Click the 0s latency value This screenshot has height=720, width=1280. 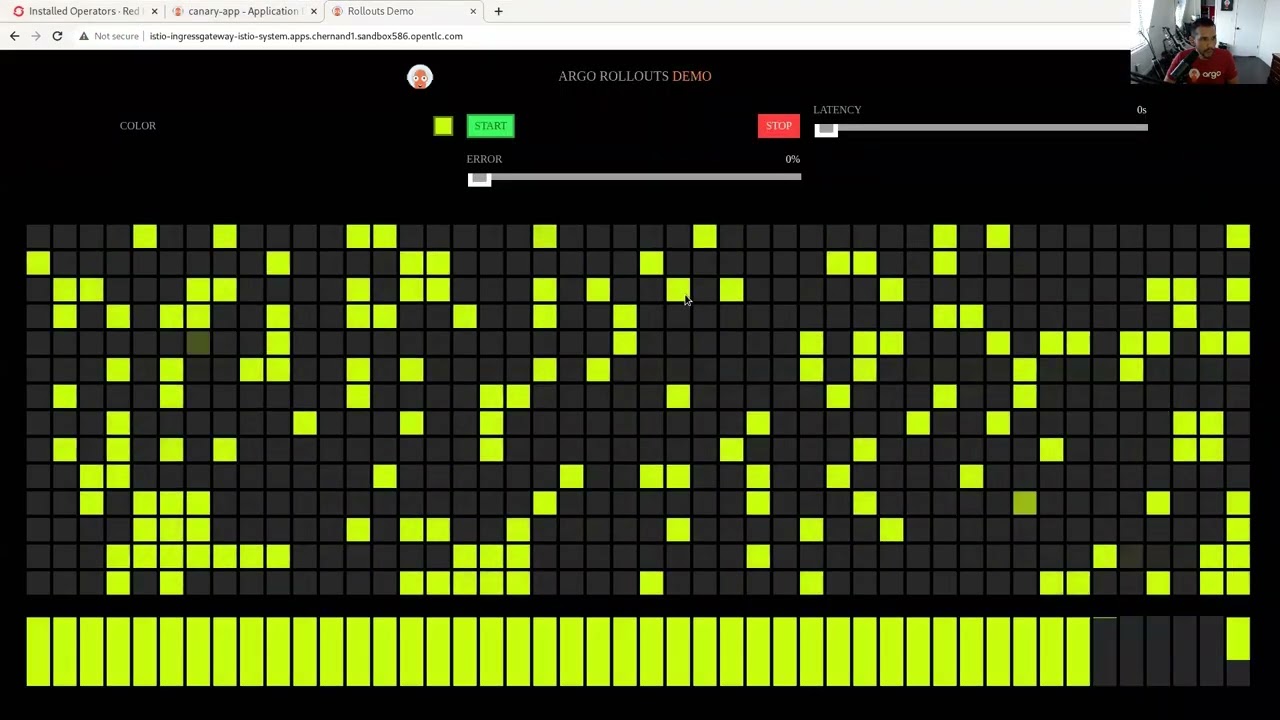[x=1141, y=110]
